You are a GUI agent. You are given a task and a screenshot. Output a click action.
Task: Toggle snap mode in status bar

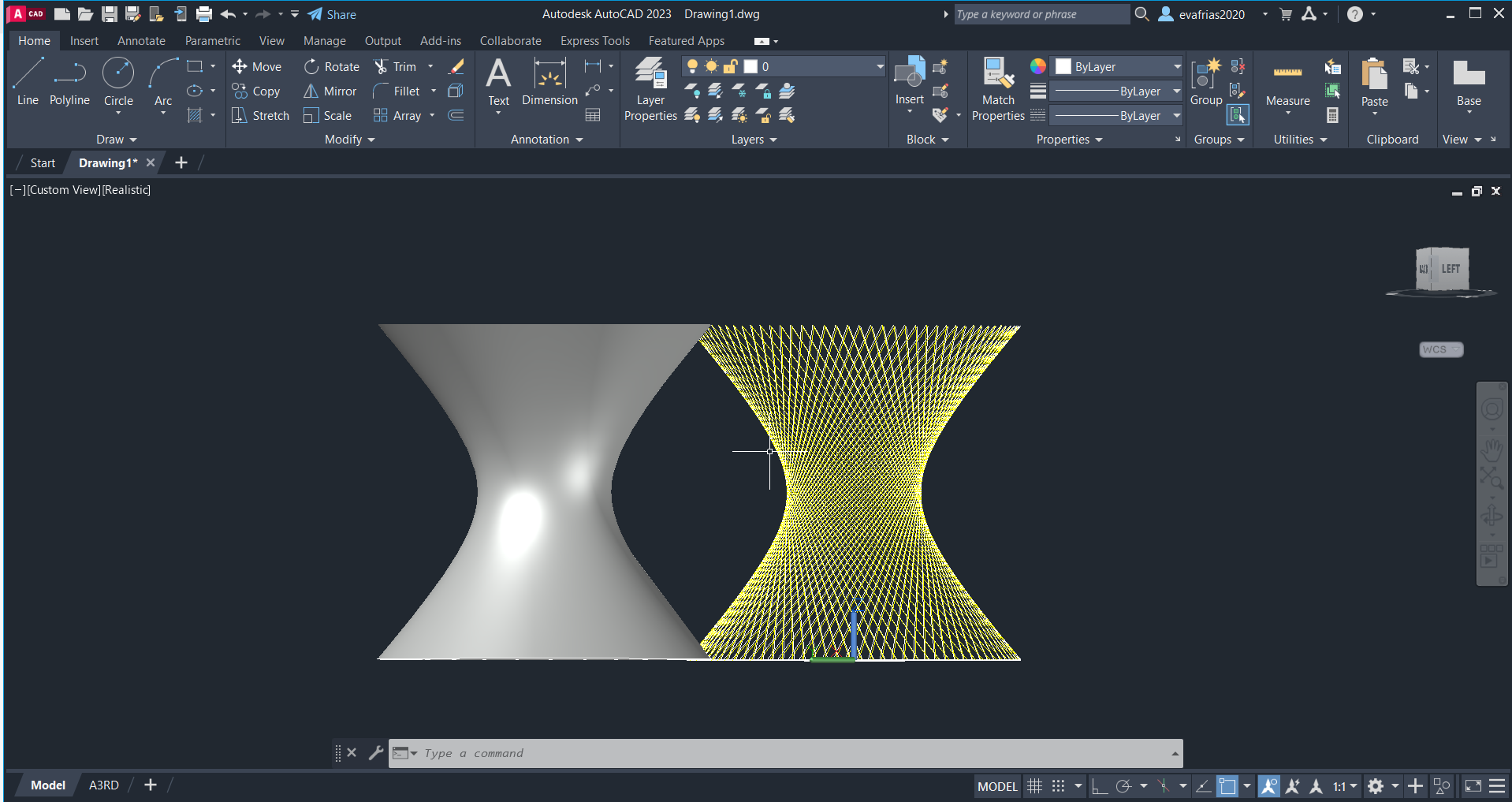[1058, 786]
